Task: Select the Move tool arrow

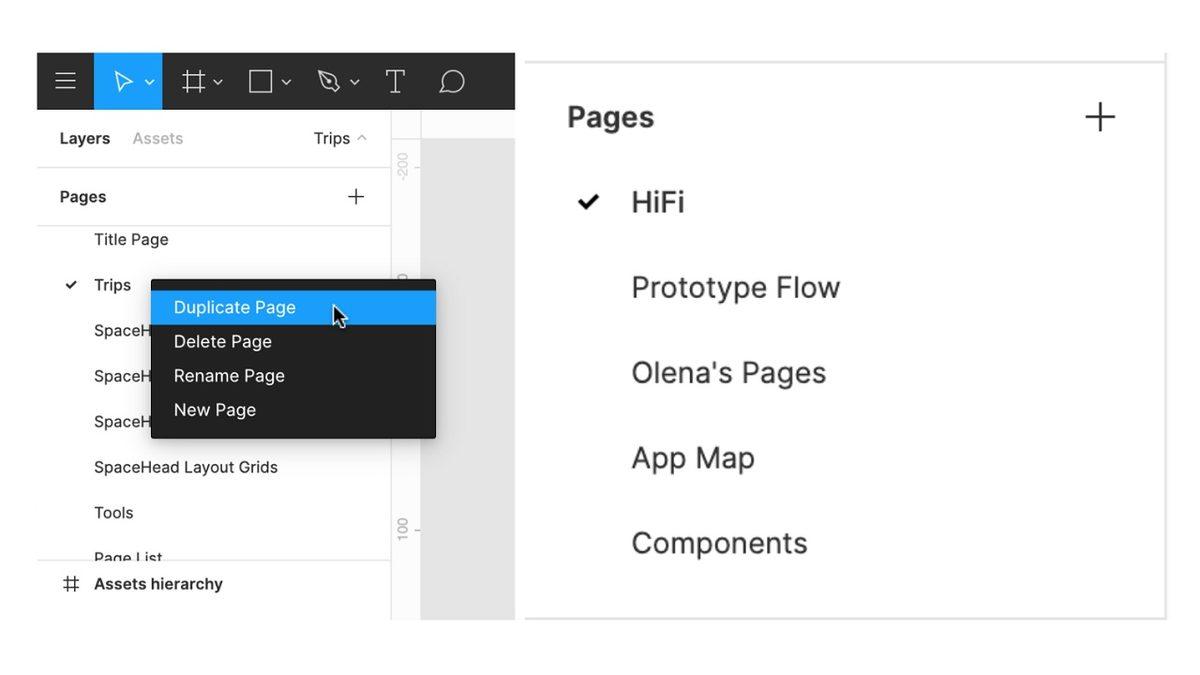Action: 122,81
